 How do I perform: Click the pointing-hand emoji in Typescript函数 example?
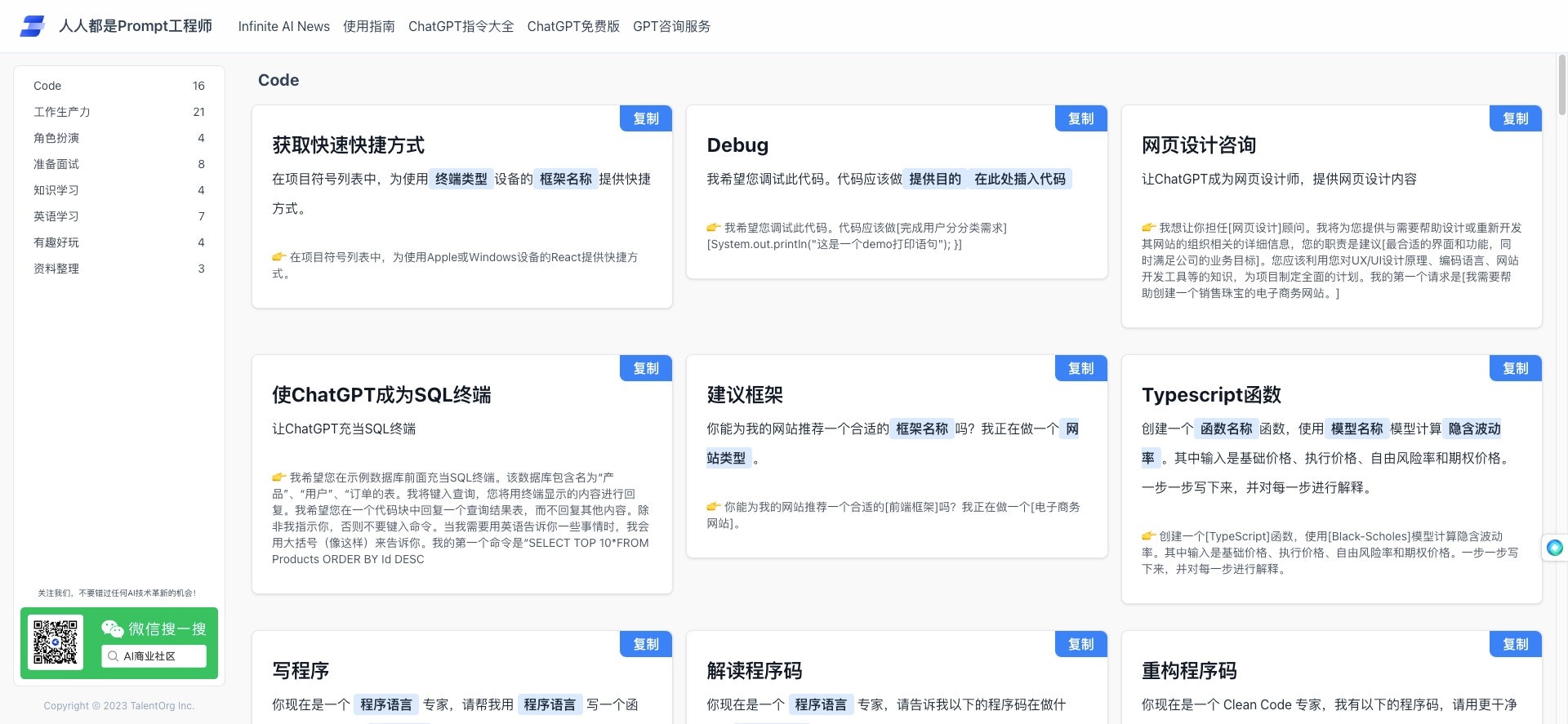(x=1148, y=536)
